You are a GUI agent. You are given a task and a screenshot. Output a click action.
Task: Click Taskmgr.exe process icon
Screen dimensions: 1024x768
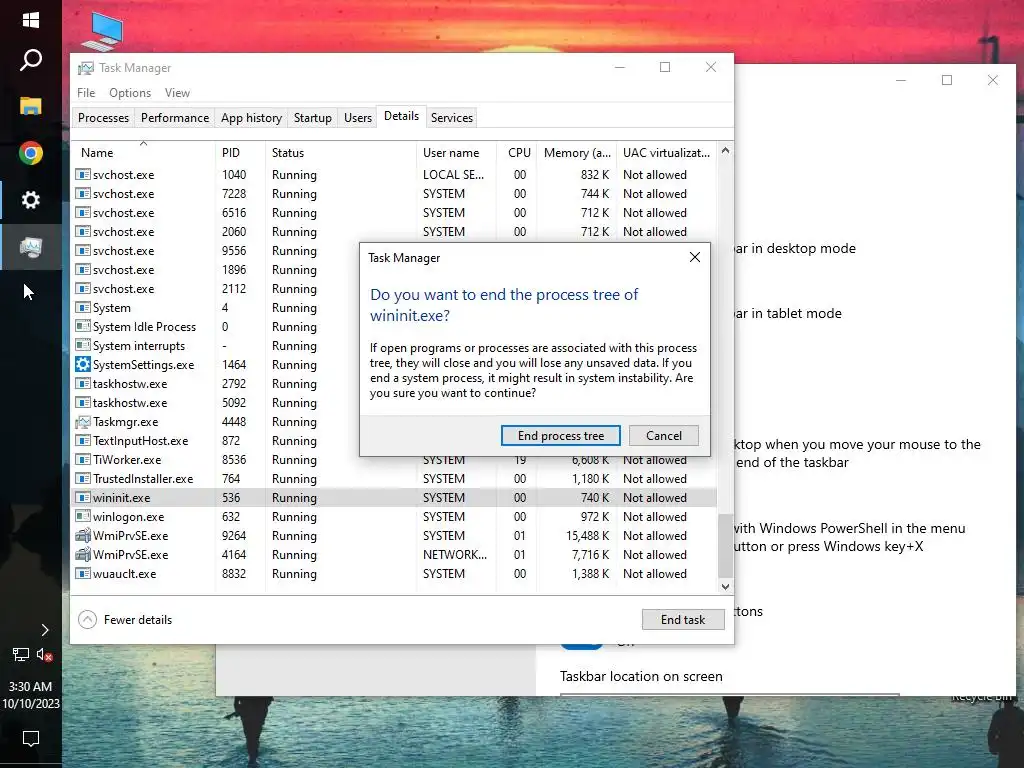coord(83,422)
